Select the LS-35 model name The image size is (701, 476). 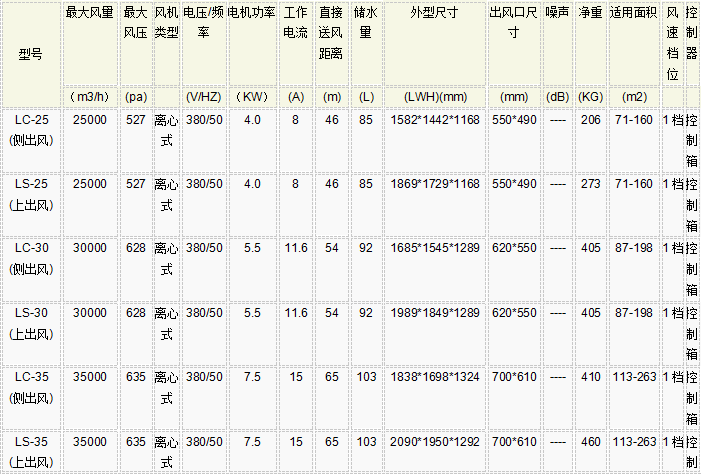tap(32, 441)
